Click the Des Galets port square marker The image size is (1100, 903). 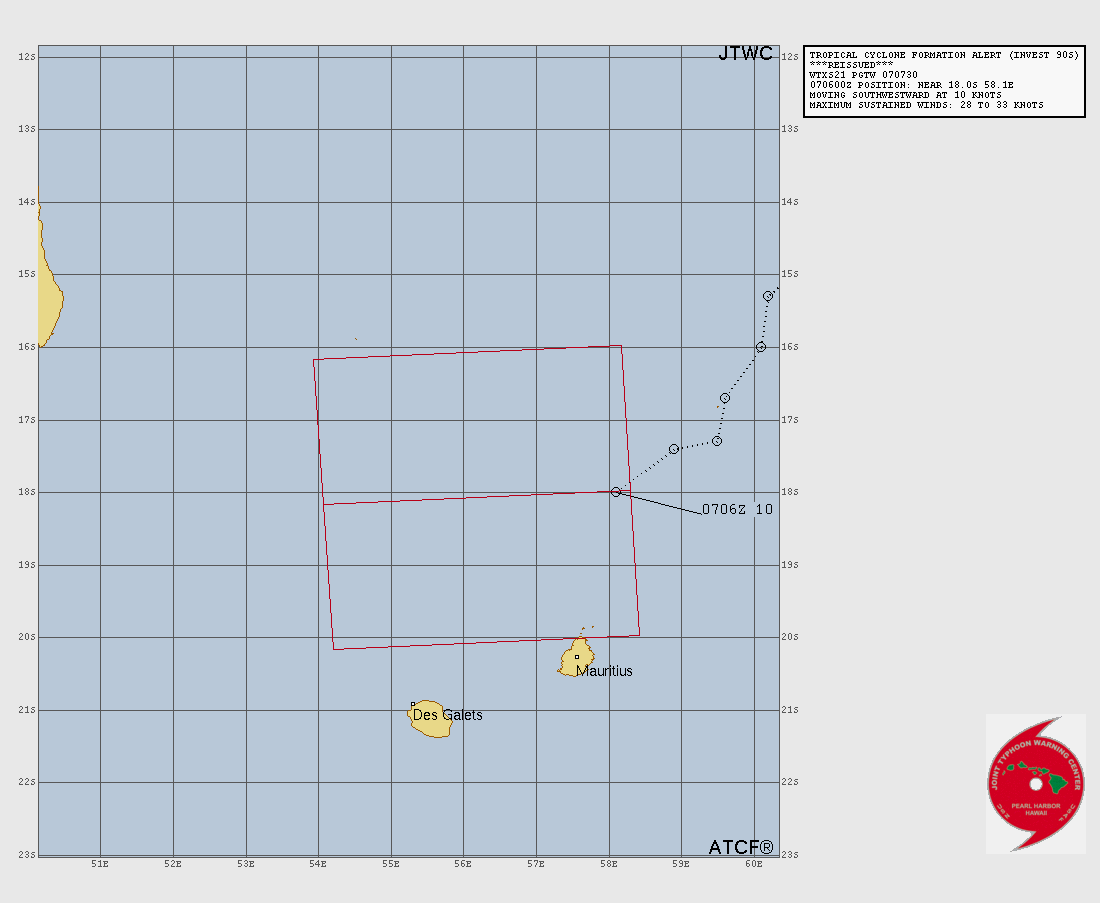click(413, 705)
